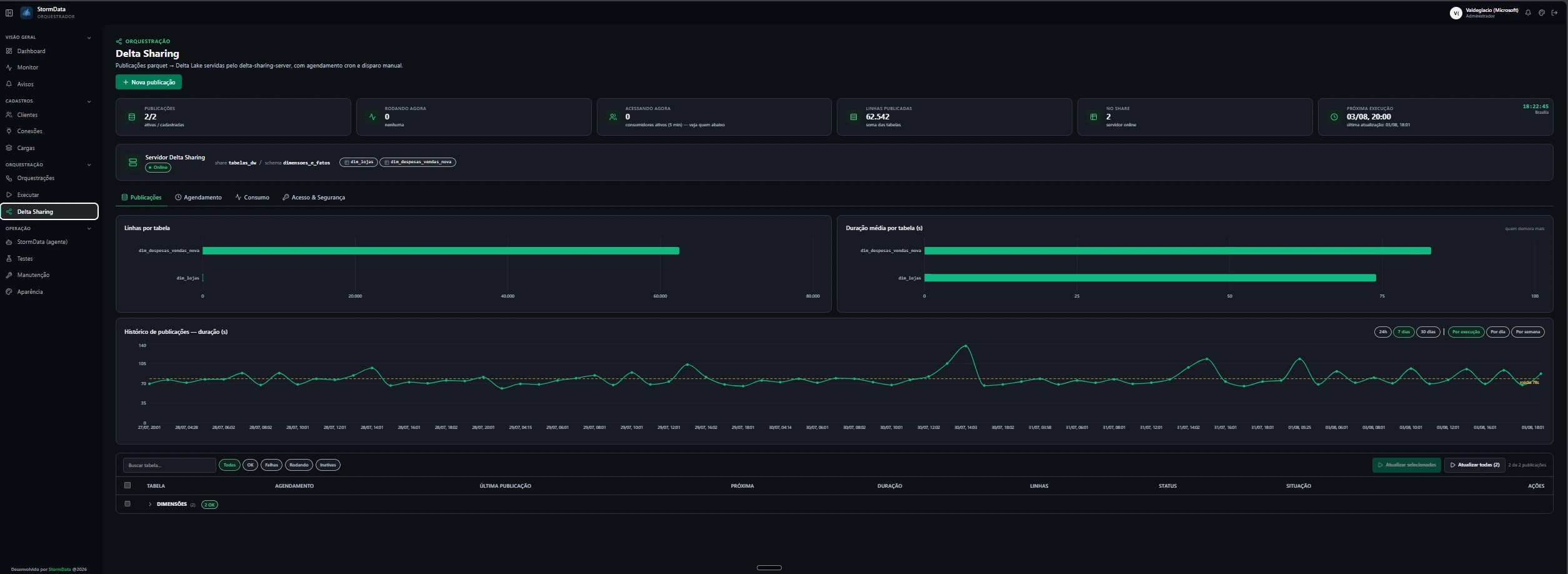Collapse the sidebar with the panel icon
Viewport: 1568px width, 574px height.
[9, 13]
